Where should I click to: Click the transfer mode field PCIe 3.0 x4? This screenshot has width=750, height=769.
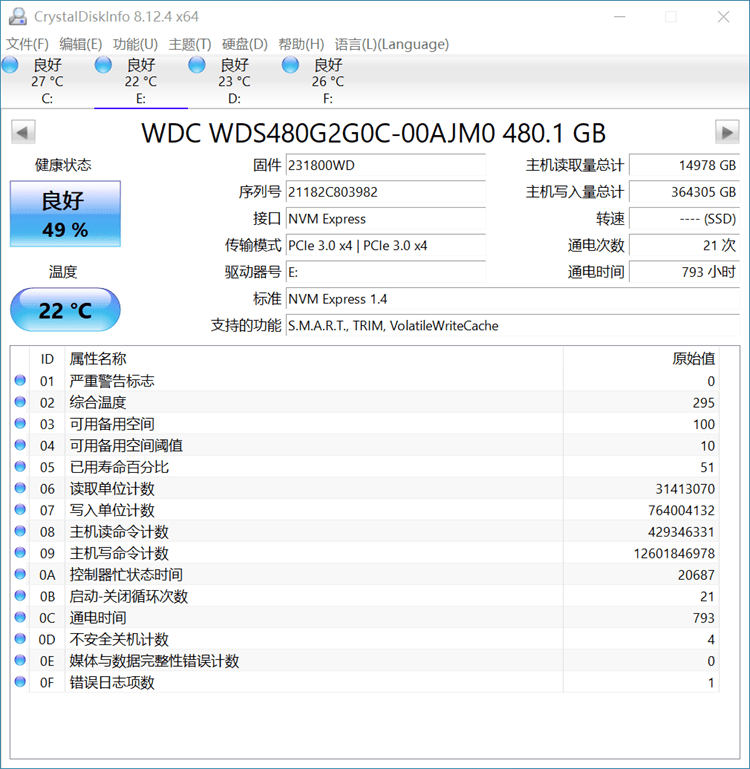click(386, 245)
